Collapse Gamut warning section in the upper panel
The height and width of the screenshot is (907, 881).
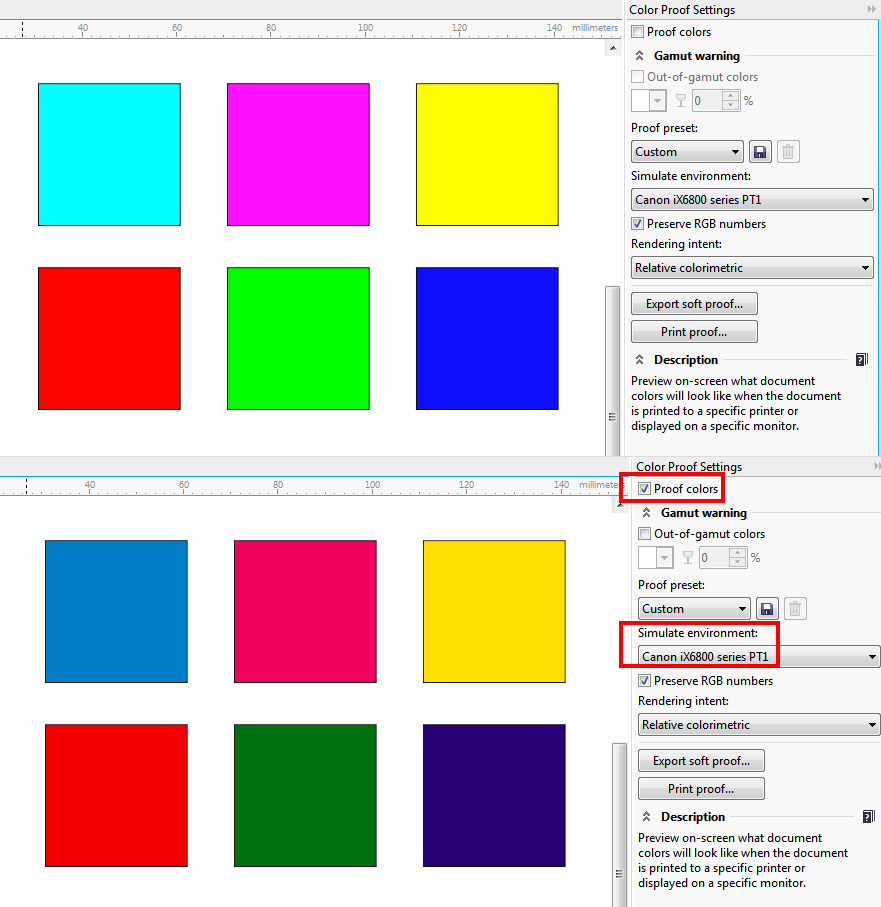pos(640,56)
